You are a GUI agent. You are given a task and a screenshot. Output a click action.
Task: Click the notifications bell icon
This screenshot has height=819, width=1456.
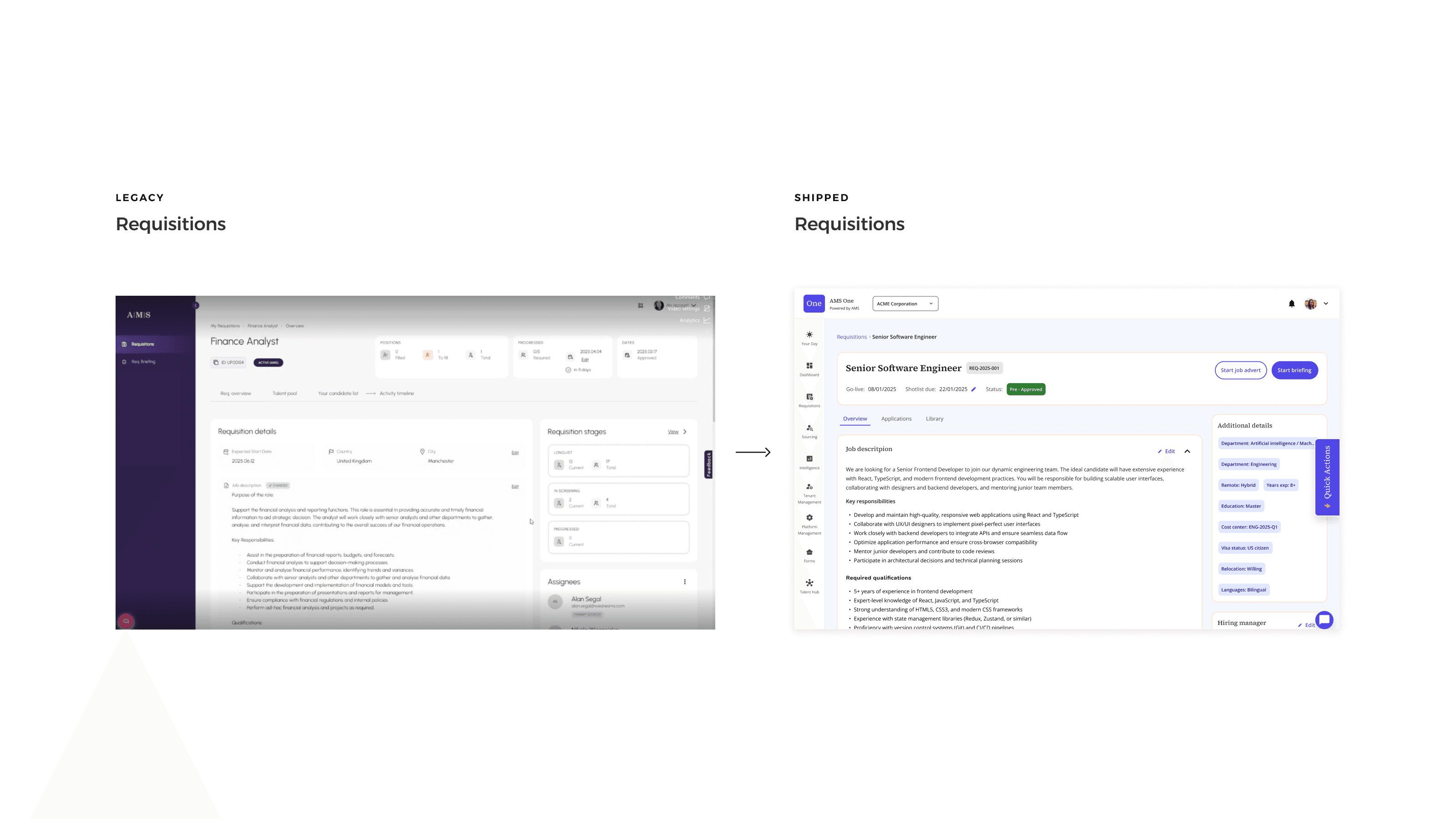click(x=1292, y=303)
